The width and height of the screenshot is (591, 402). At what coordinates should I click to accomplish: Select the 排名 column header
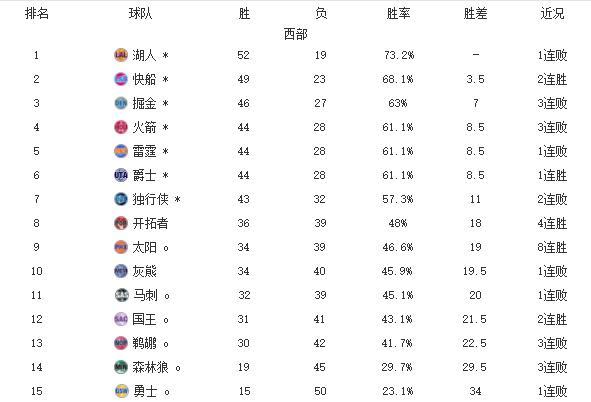pos(37,14)
